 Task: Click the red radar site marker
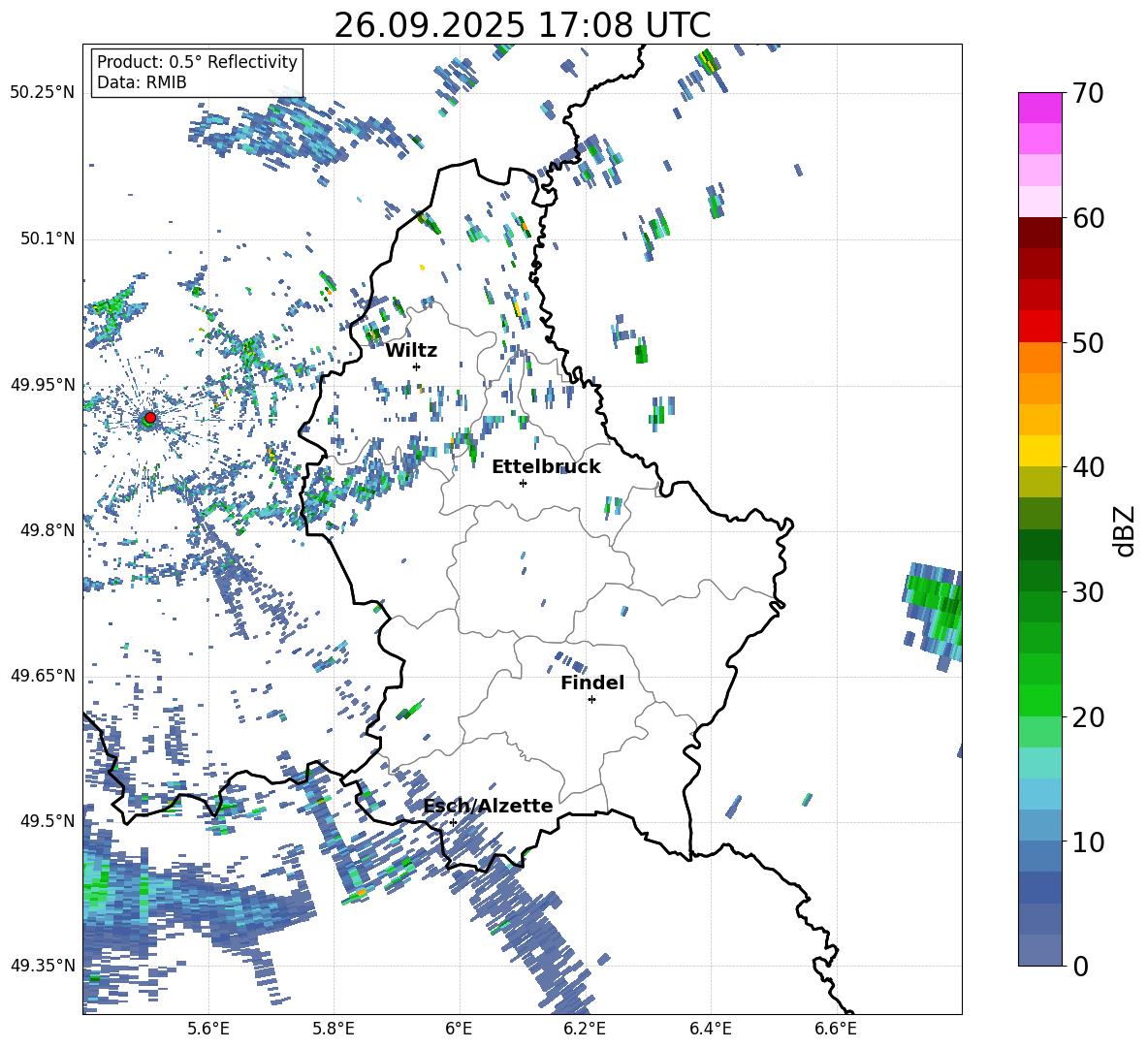point(149,417)
